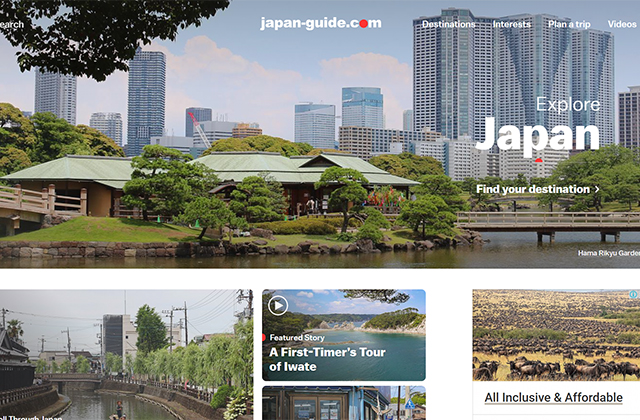Click the Find your destination link

(532, 189)
